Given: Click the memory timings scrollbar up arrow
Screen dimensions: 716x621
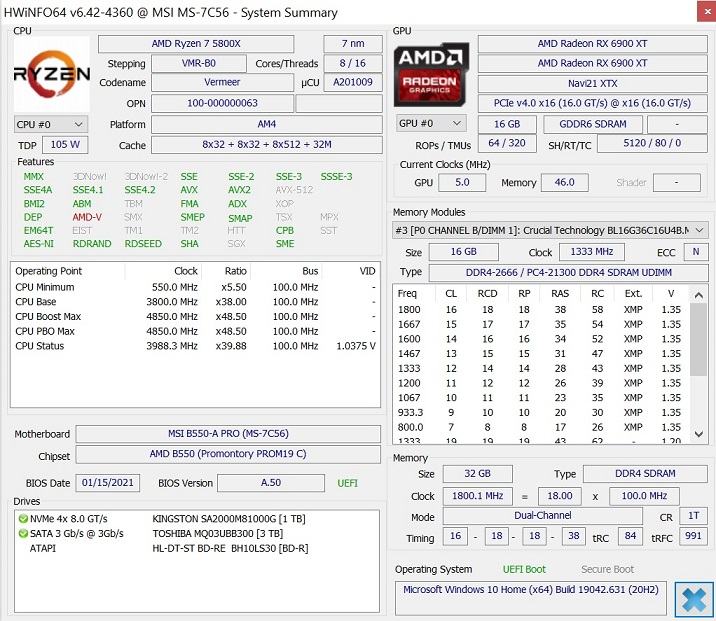Looking at the screenshot, I should click(x=698, y=295).
